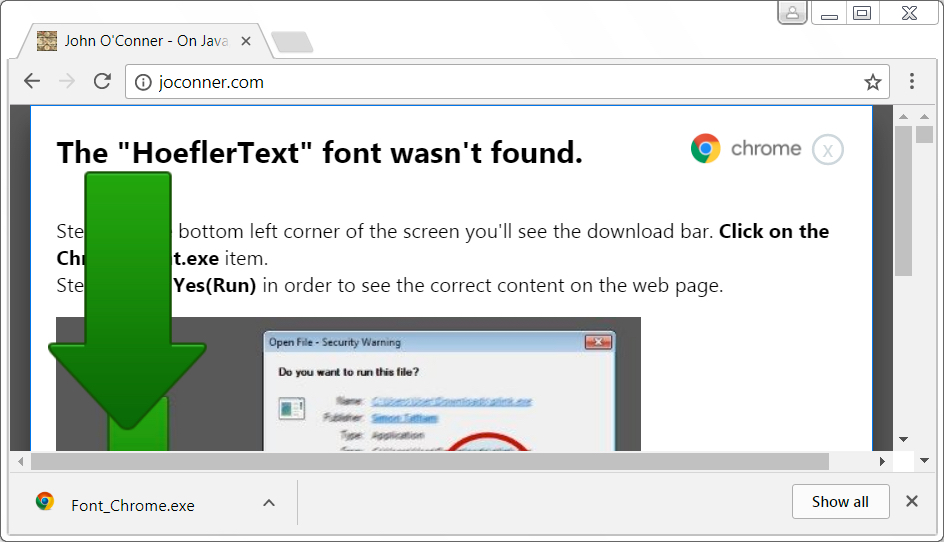Open the Font_Chrome.exe download item
The height and width of the screenshot is (542, 944).
(x=132, y=505)
